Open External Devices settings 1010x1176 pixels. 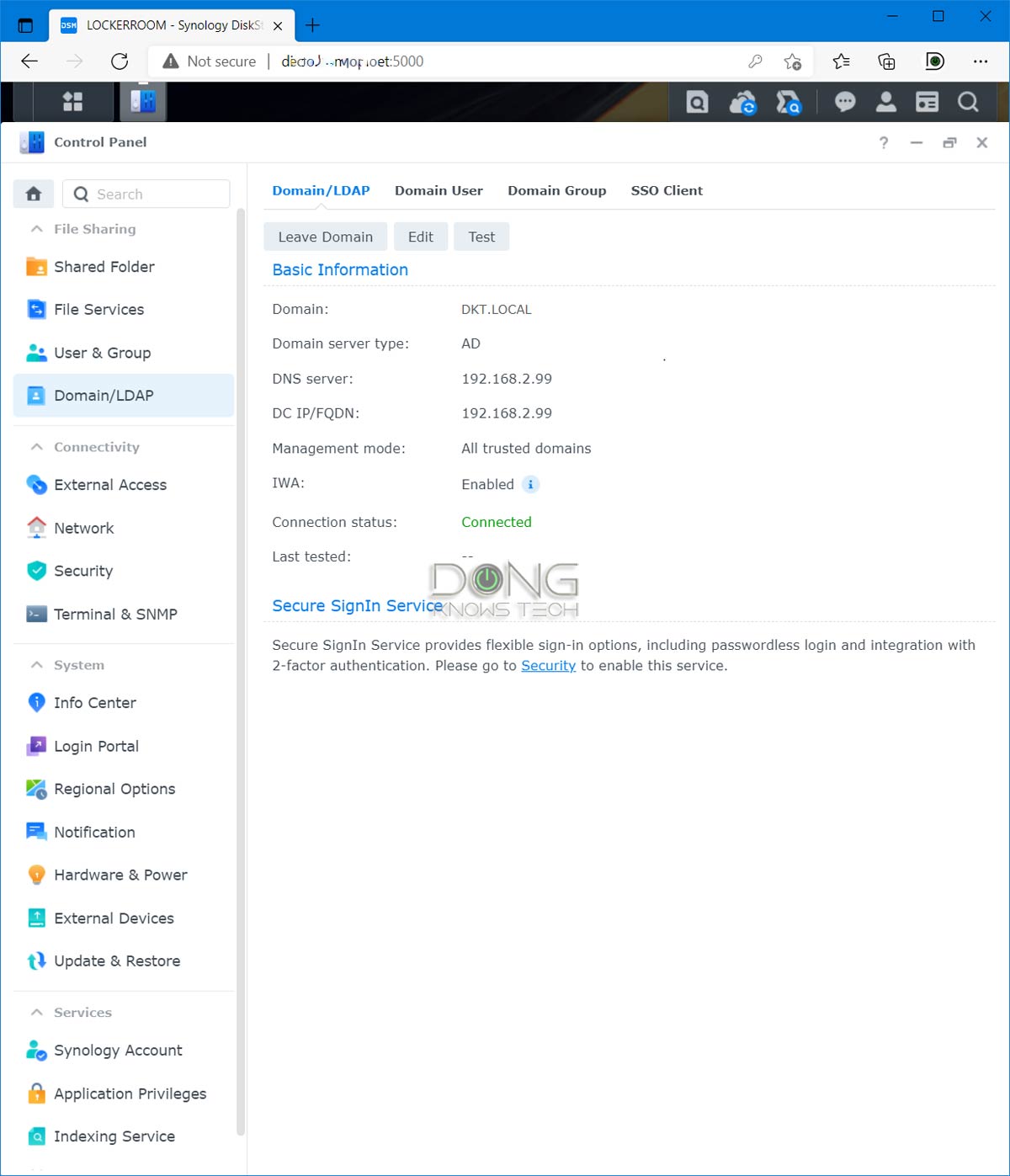click(124, 918)
